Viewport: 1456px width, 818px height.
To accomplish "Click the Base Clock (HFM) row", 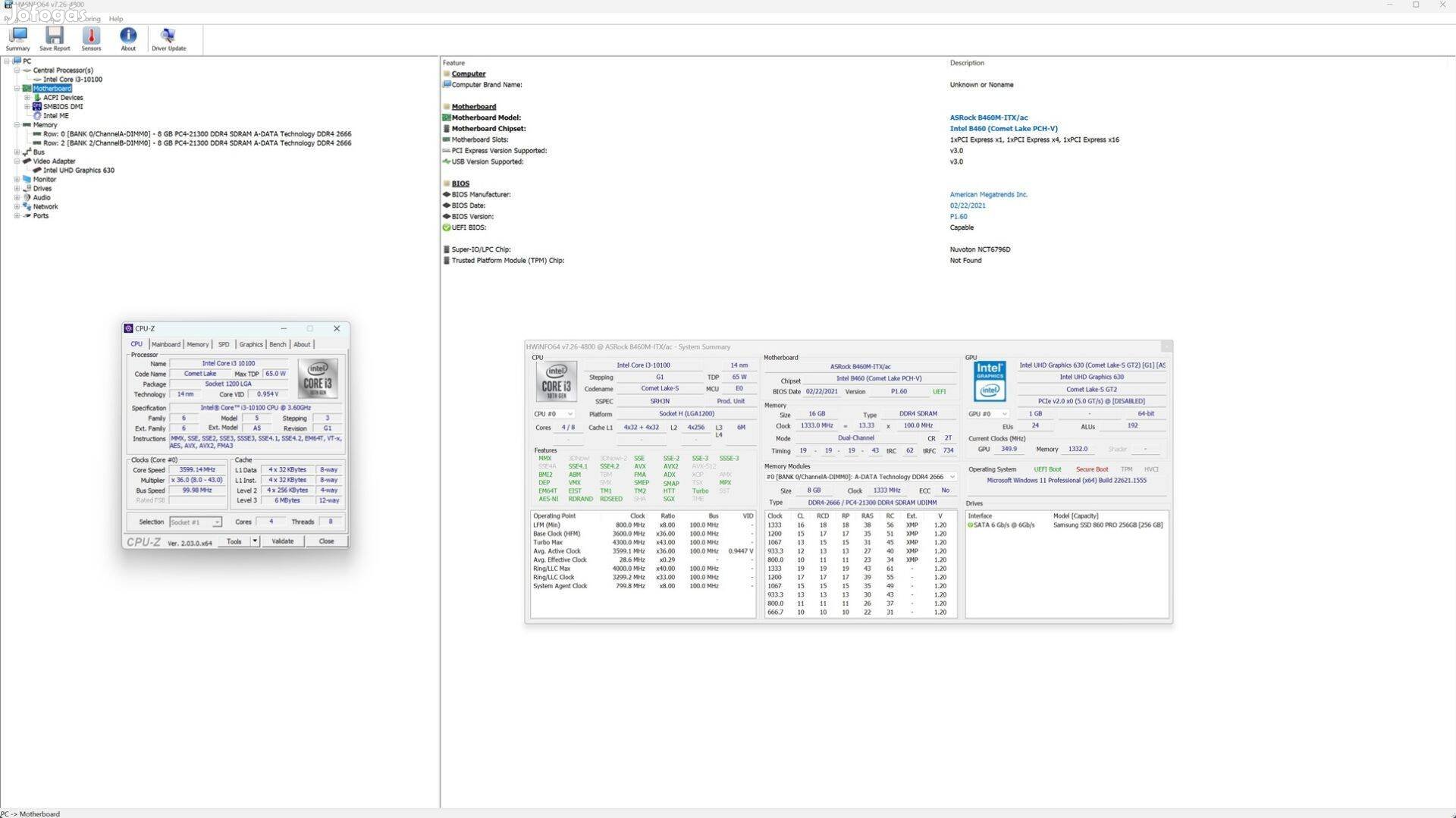I will (x=643, y=534).
